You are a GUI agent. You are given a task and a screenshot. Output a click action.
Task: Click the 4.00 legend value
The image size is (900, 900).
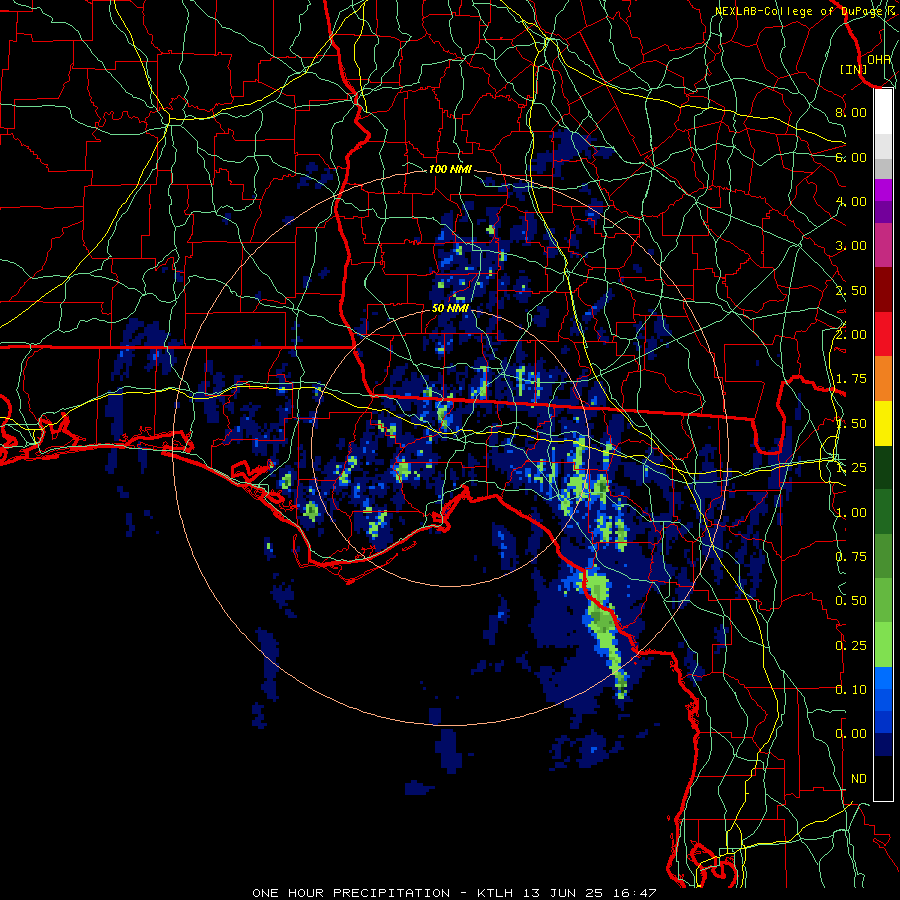[x=851, y=201]
